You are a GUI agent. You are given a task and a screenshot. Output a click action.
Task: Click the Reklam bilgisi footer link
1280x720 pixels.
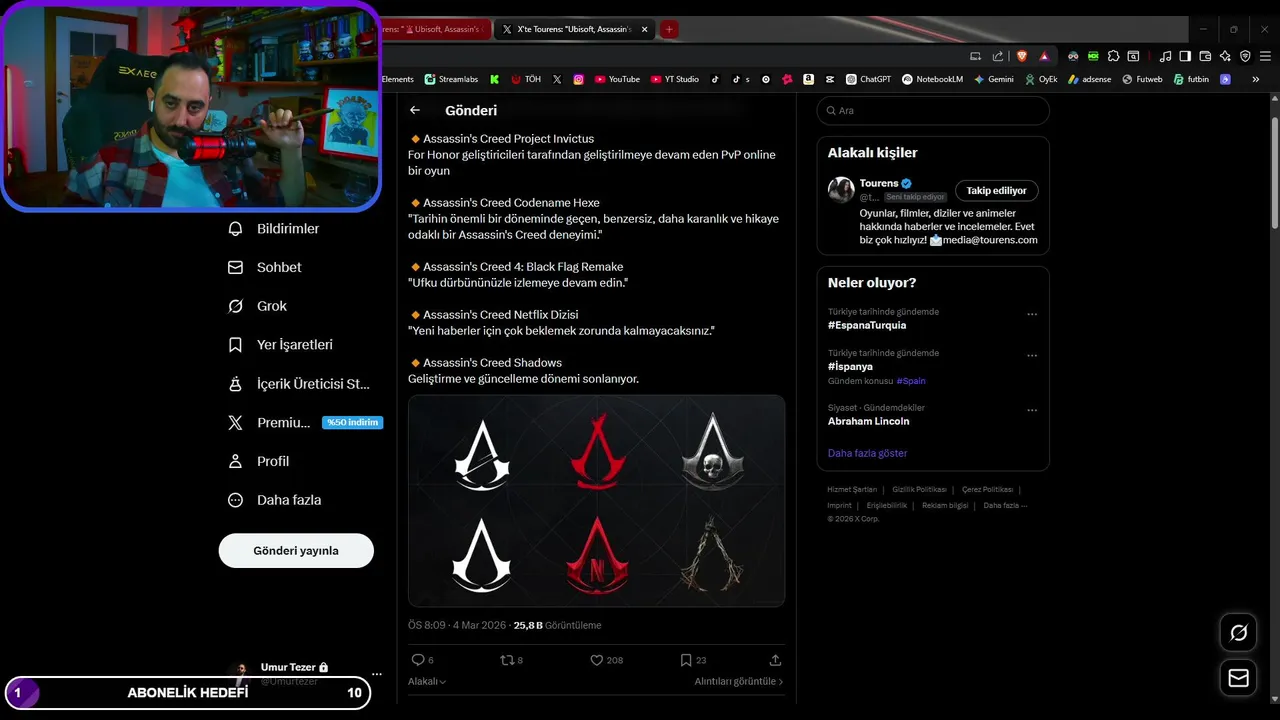pos(945,505)
